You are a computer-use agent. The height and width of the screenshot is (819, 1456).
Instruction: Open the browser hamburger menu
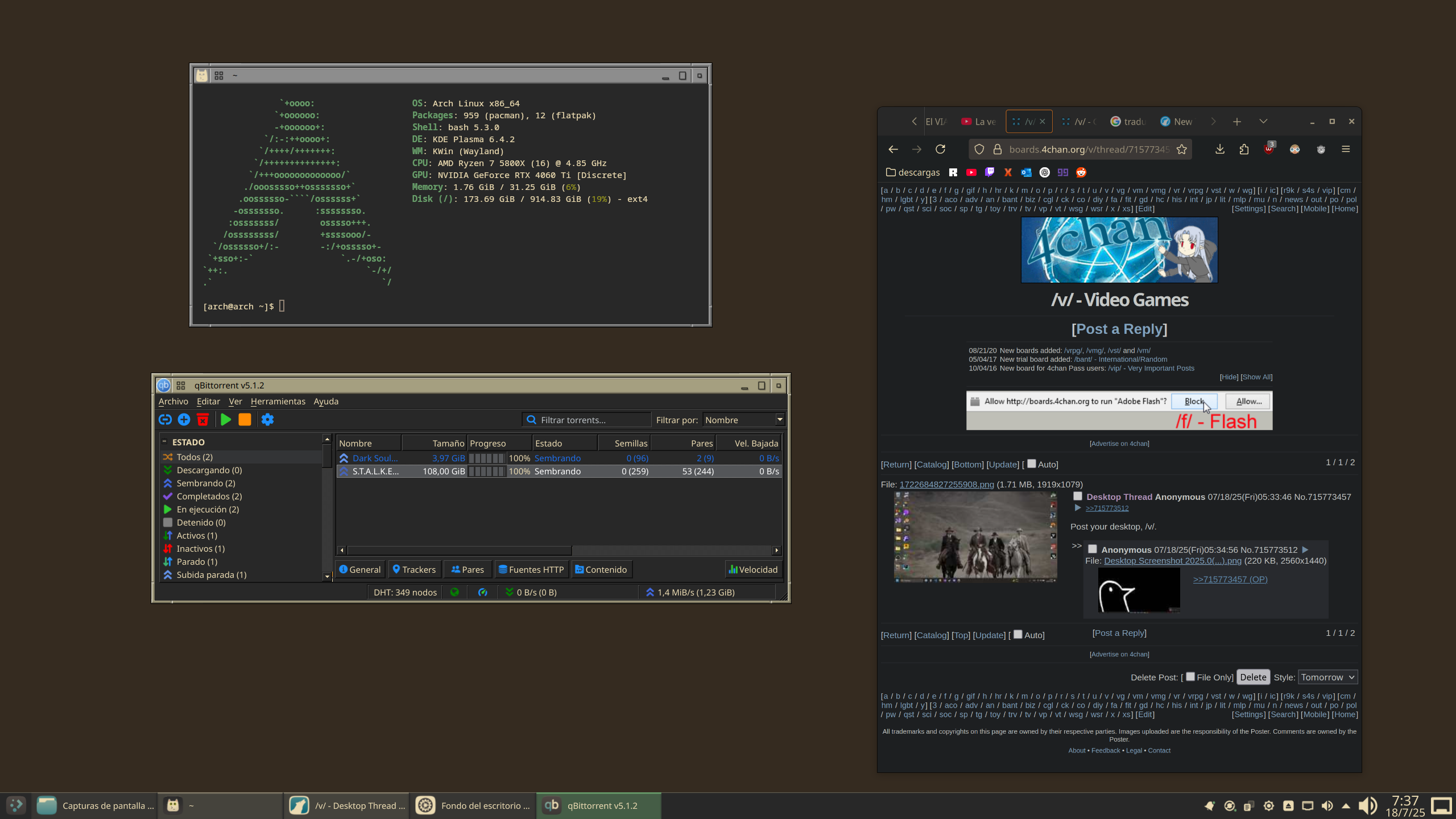coord(1346,150)
